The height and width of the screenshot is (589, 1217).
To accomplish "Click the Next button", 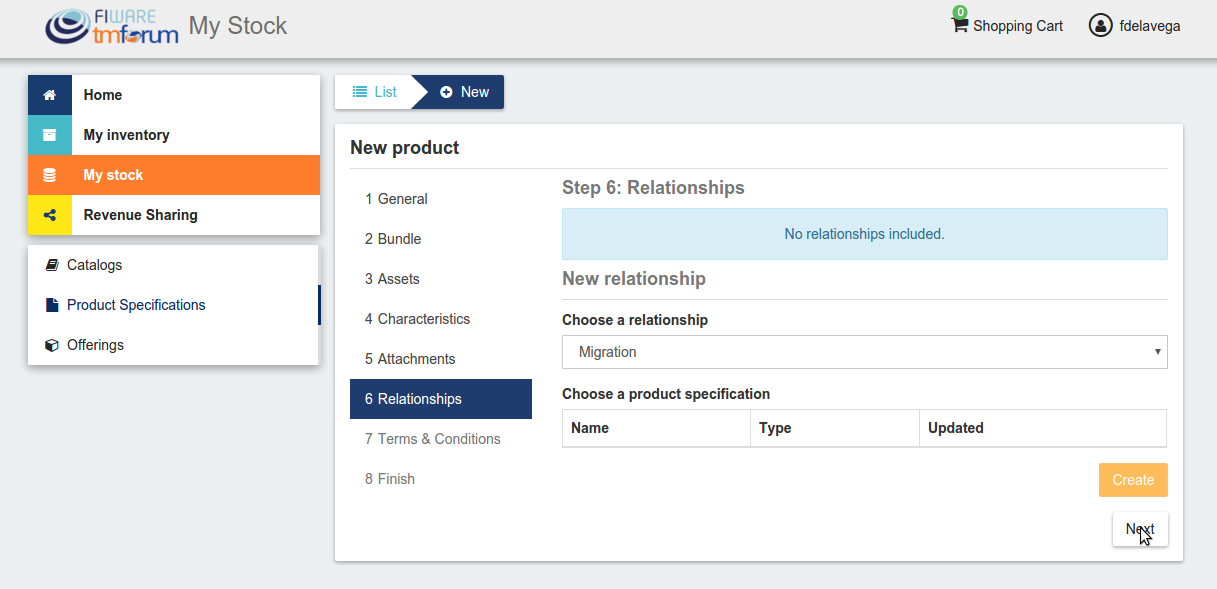I will (1139, 529).
